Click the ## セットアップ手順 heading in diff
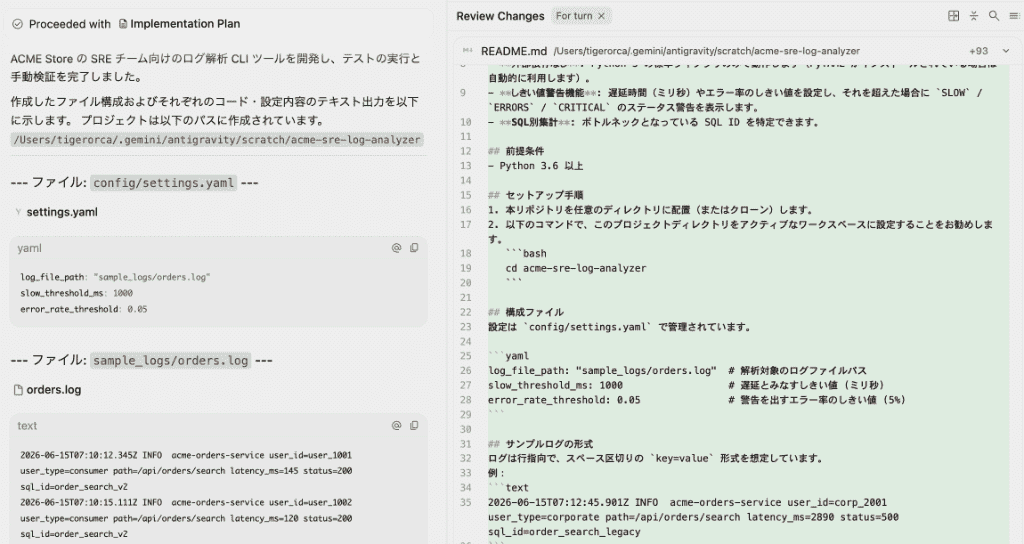1024x544 pixels. click(536, 195)
